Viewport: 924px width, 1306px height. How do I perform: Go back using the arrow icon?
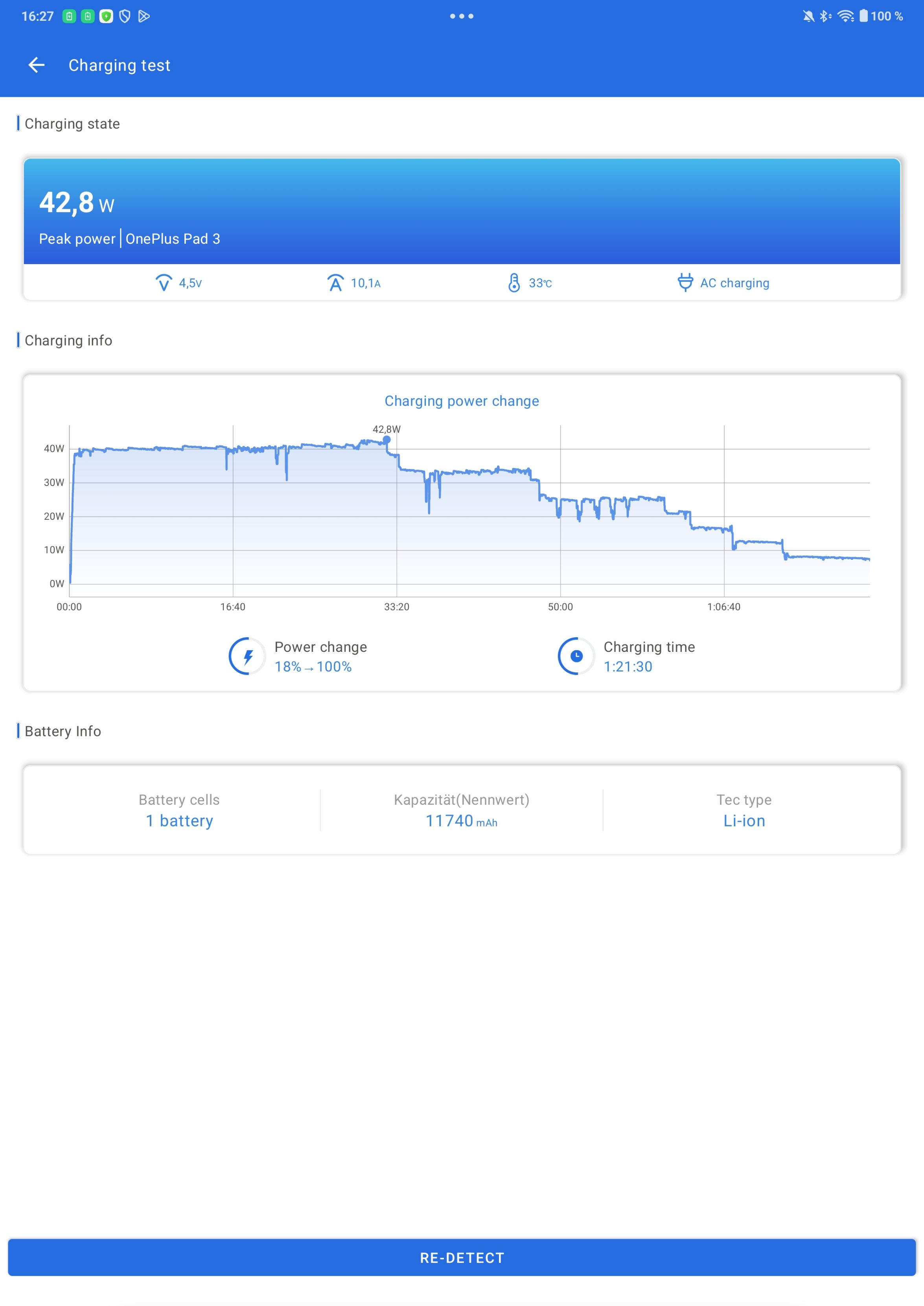click(x=37, y=65)
